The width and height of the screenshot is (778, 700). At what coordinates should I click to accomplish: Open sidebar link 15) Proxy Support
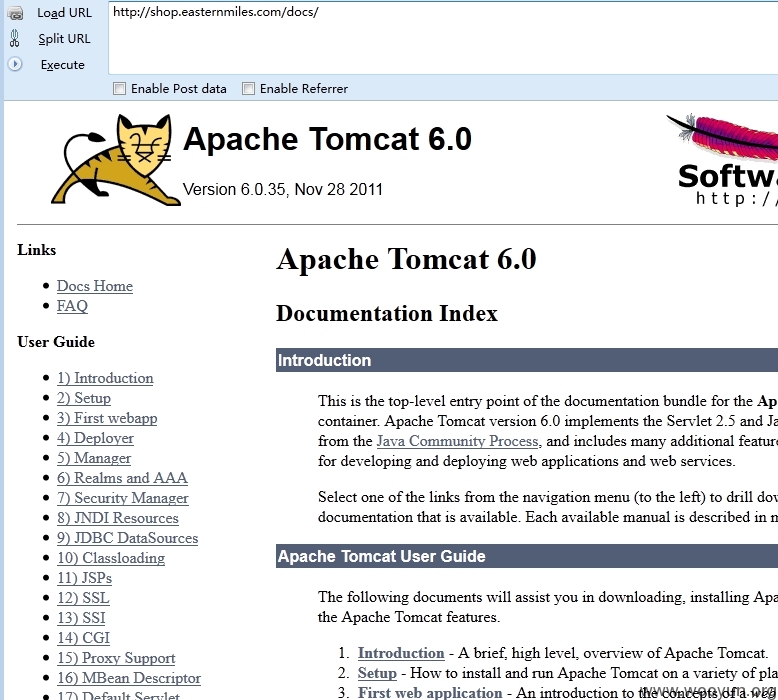click(x=116, y=658)
